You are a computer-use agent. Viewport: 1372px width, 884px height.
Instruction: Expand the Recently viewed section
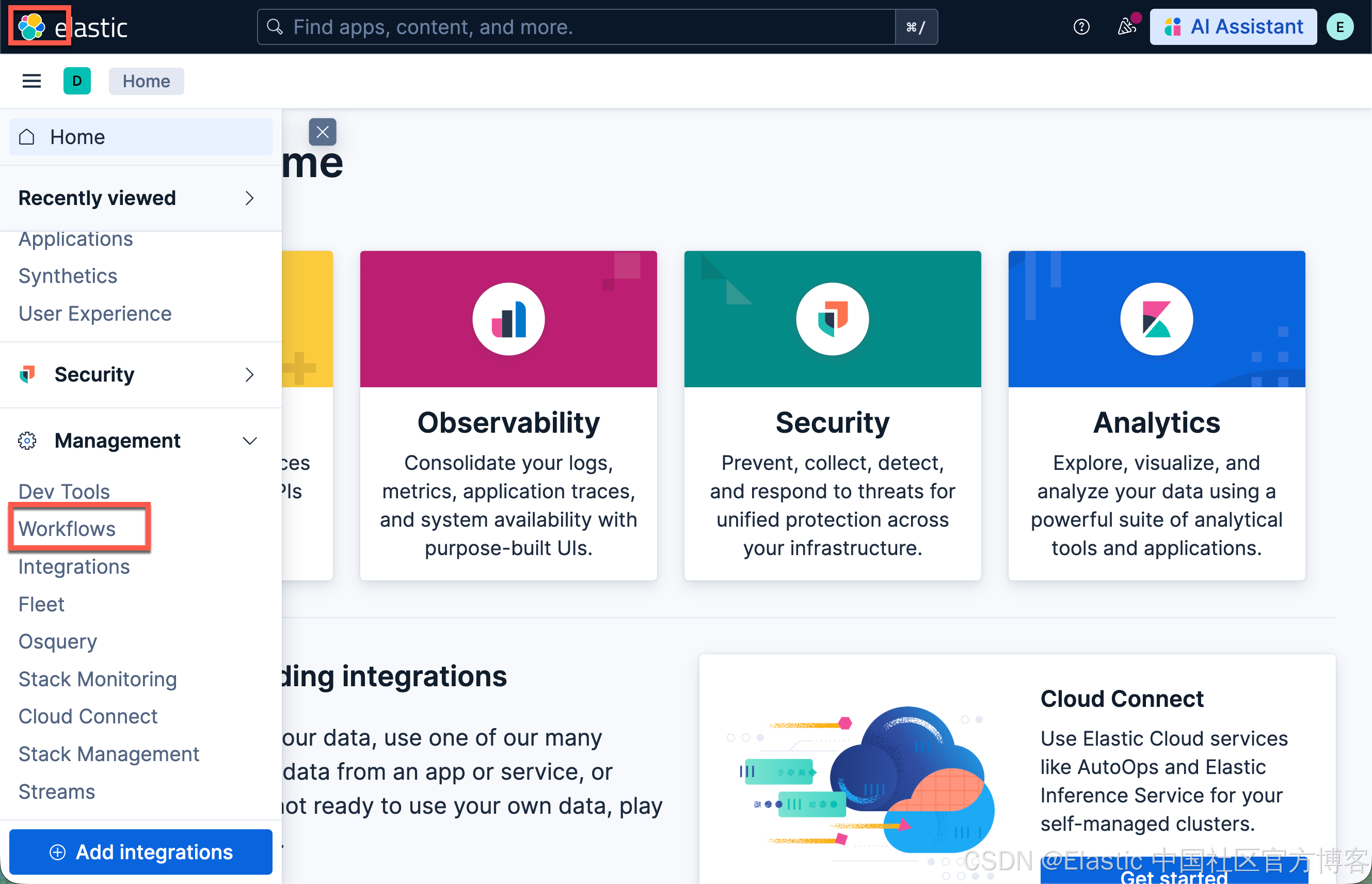[x=249, y=198]
